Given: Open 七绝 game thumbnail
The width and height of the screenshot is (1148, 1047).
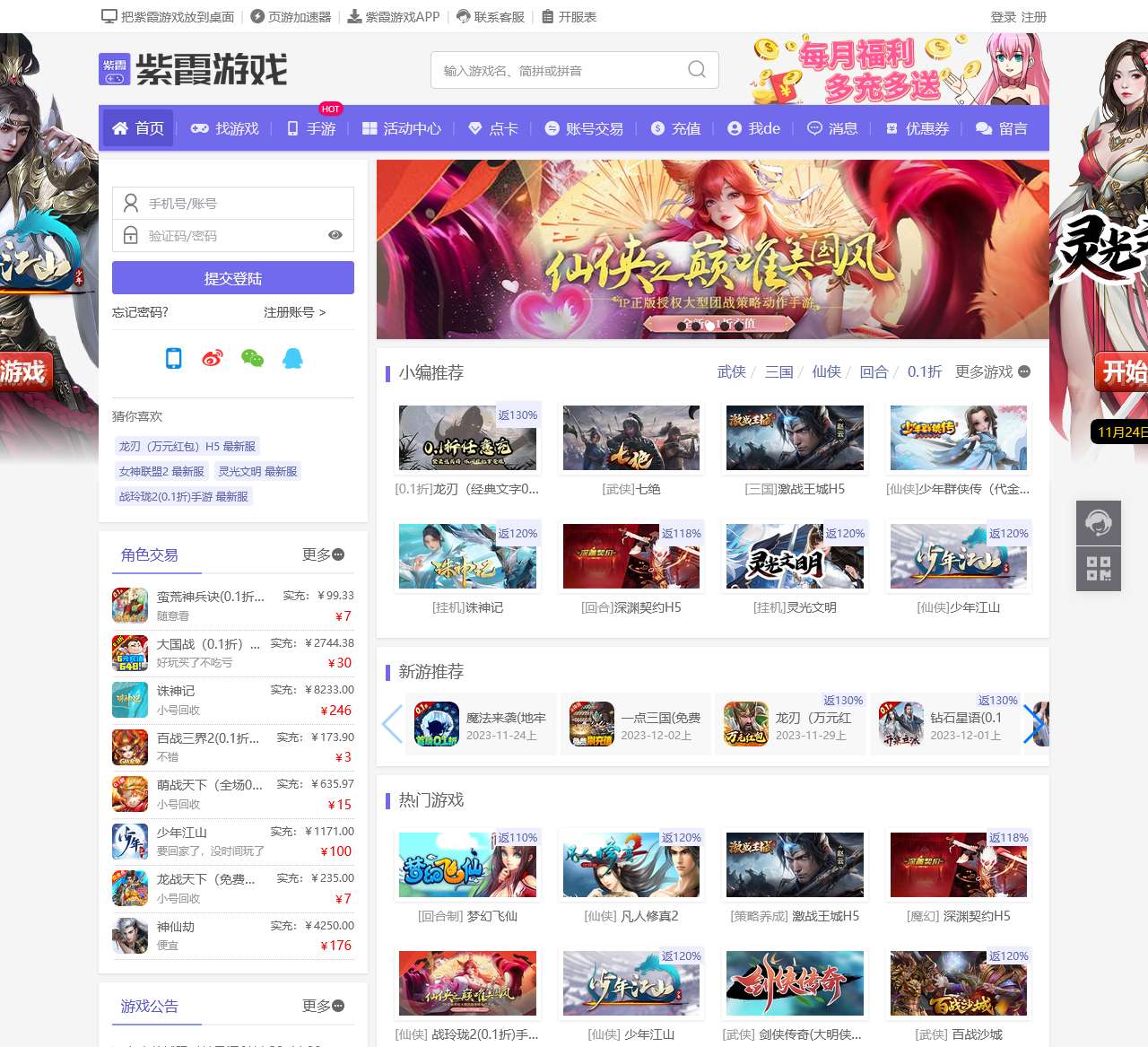Looking at the screenshot, I should pos(631,438).
